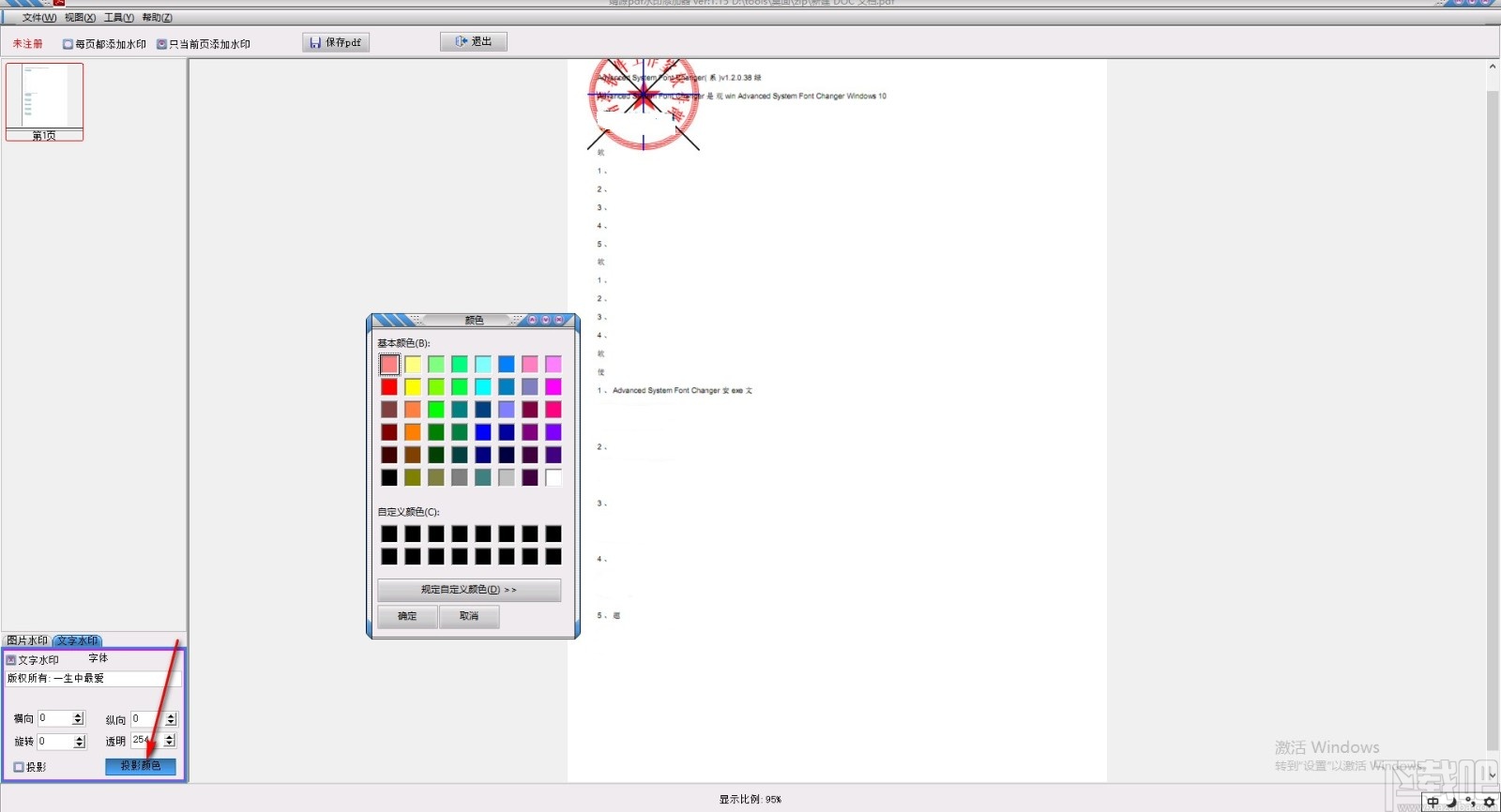Pick the white basic color swatch
Viewport: 1501px width, 812px height.
(x=553, y=477)
